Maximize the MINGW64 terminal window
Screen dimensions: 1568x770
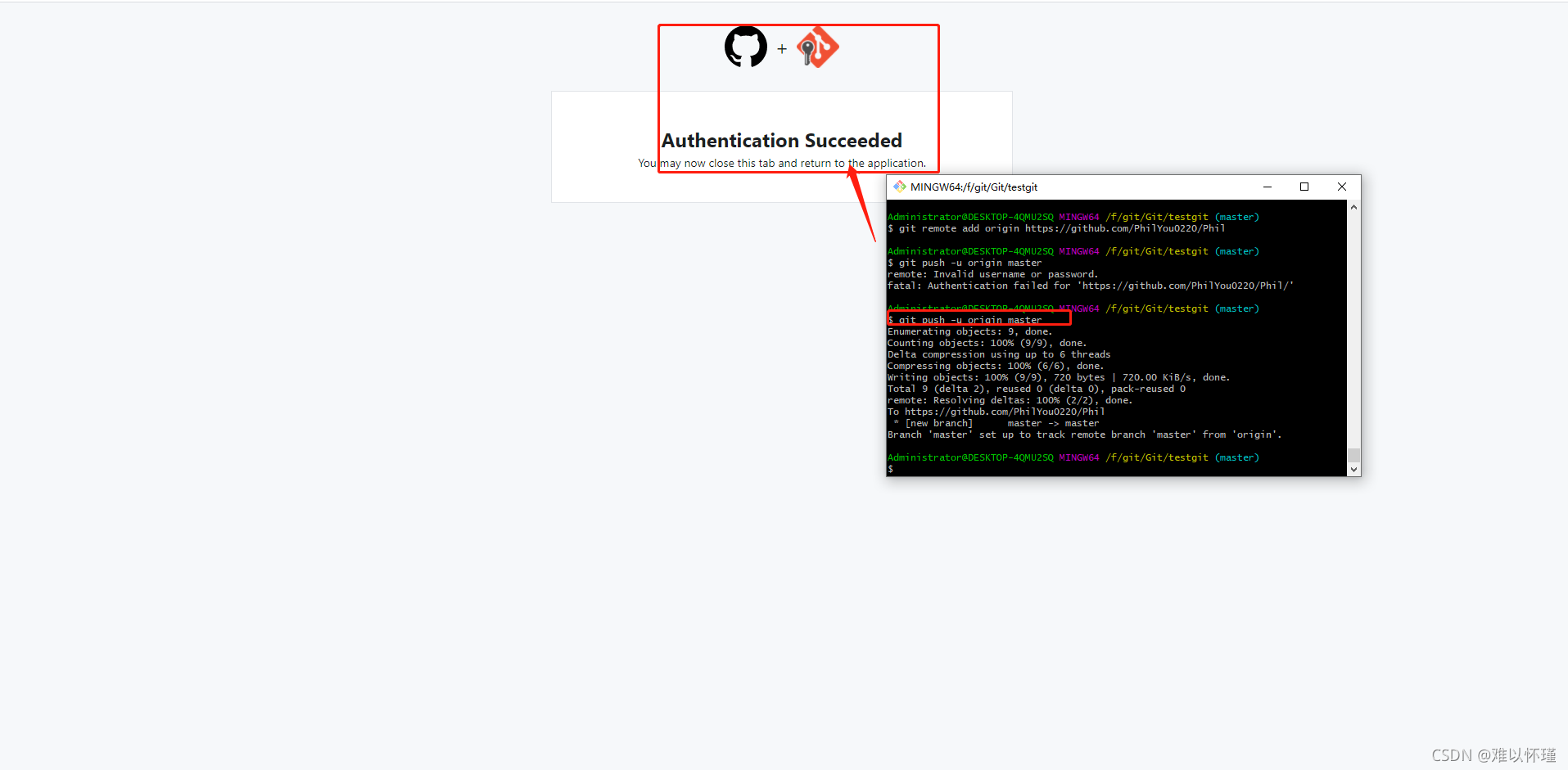coord(1304,187)
